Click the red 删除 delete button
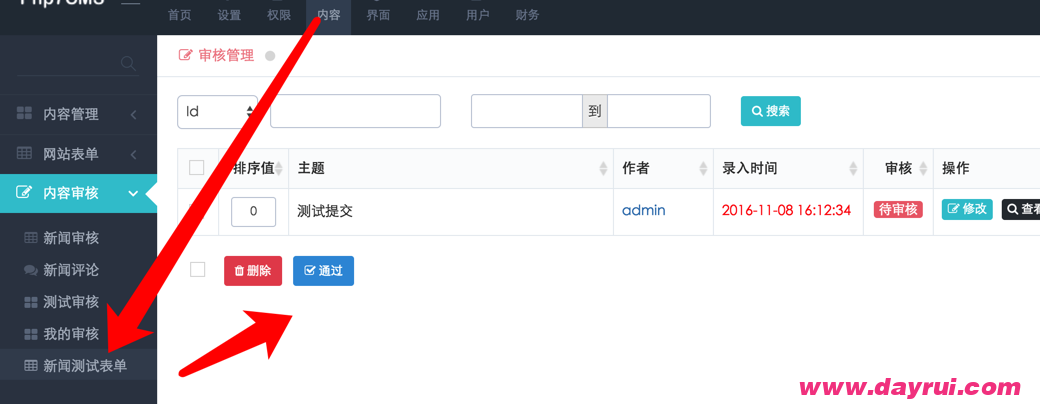This screenshot has width=1040, height=404. (253, 271)
